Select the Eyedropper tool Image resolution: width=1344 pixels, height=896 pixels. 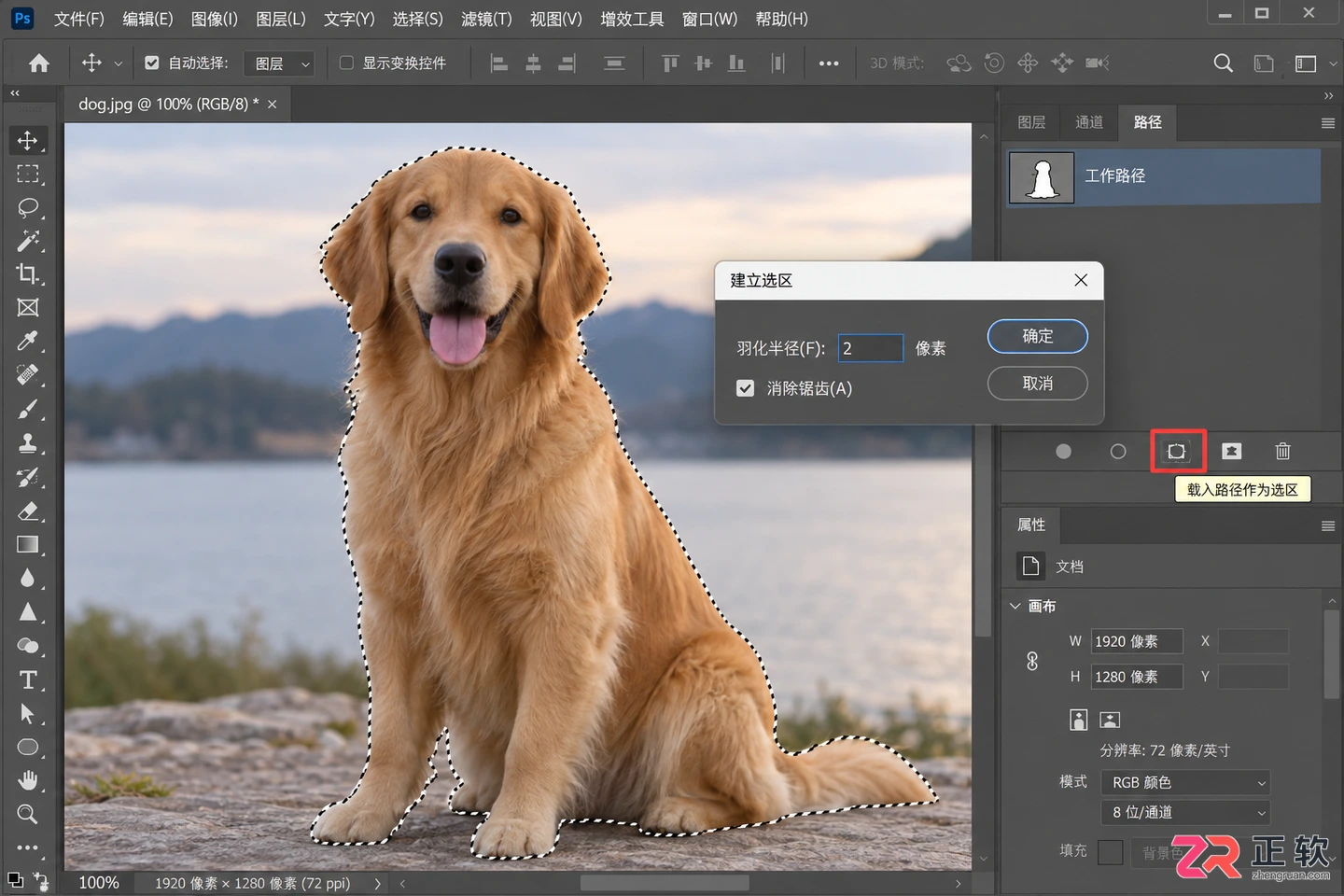(x=27, y=342)
